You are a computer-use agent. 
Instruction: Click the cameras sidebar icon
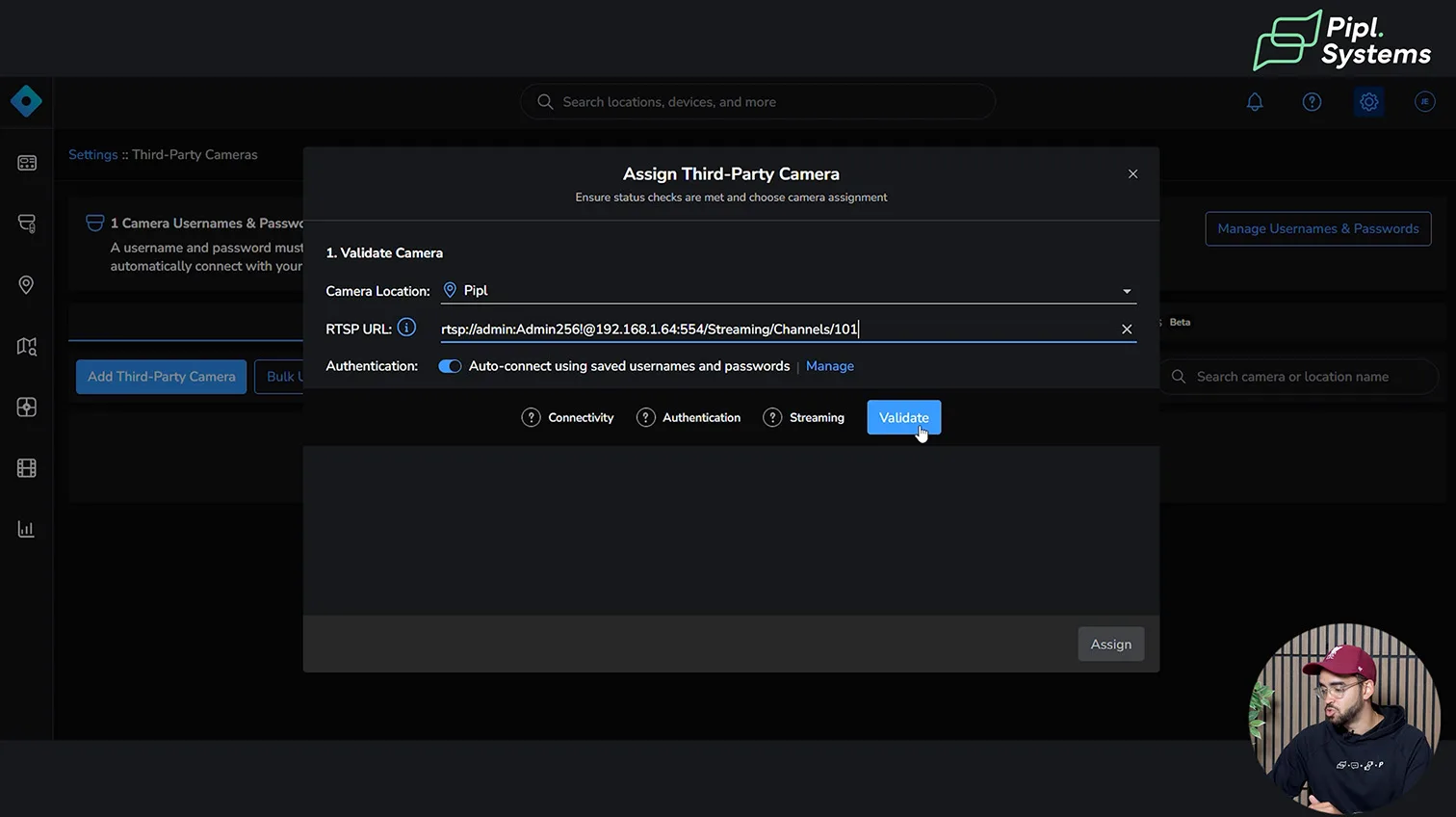(x=26, y=224)
